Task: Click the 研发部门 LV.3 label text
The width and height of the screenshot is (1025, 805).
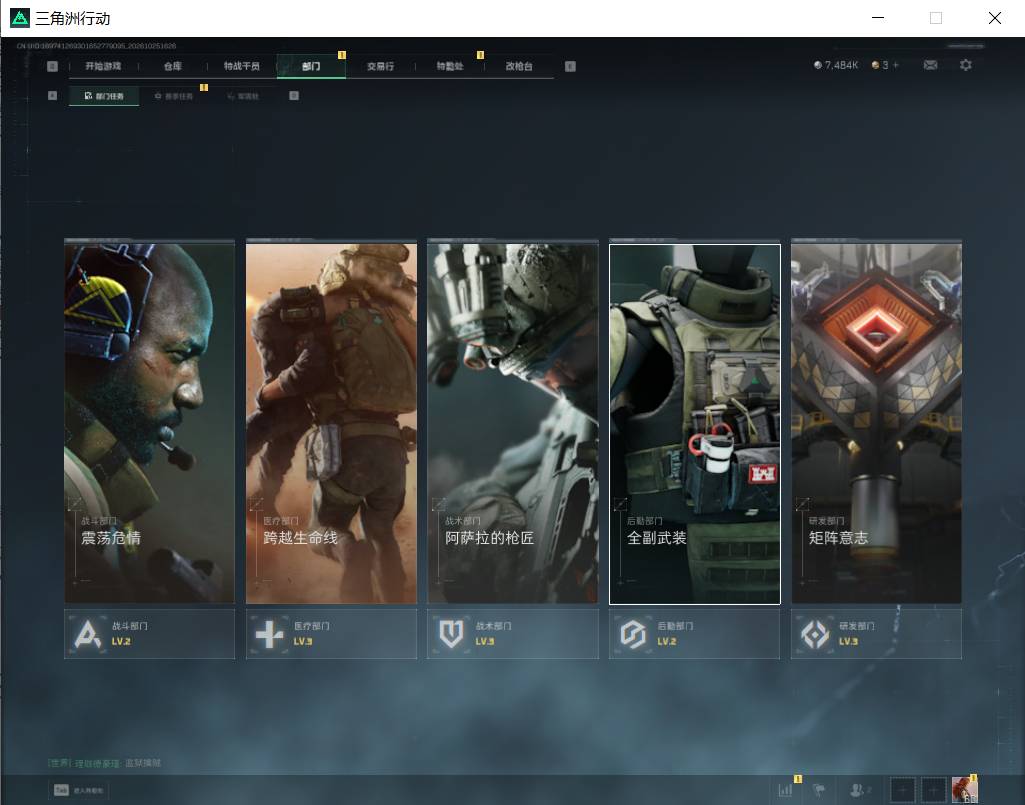Action: tap(857, 634)
